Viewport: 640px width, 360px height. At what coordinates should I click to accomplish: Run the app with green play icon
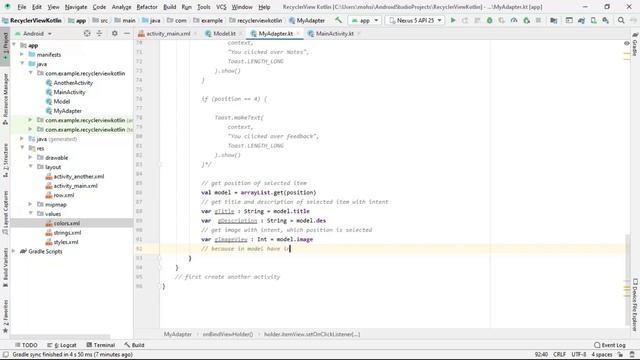[x=453, y=20]
